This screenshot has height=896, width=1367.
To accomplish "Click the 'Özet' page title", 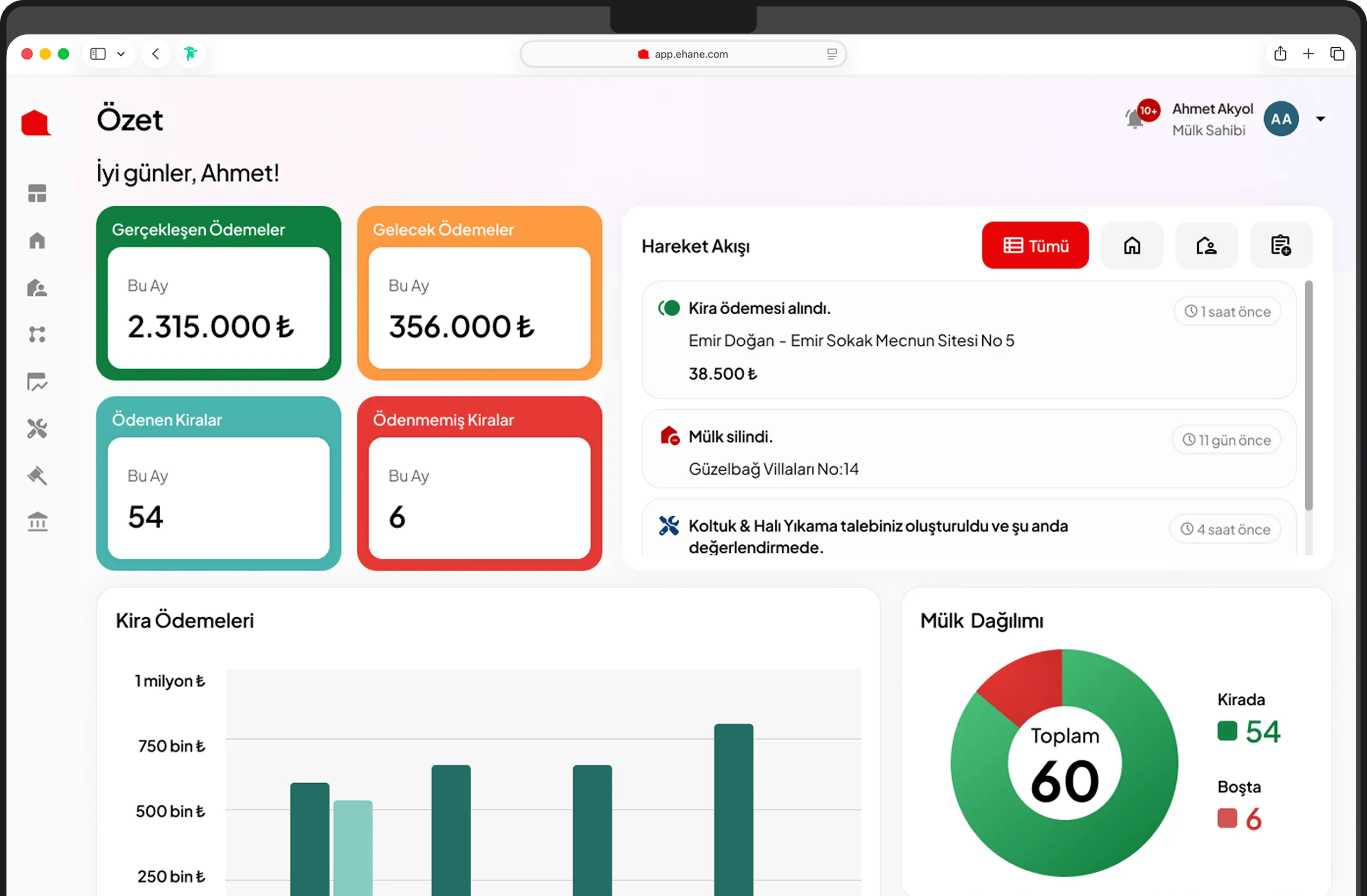I will point(130,119).
